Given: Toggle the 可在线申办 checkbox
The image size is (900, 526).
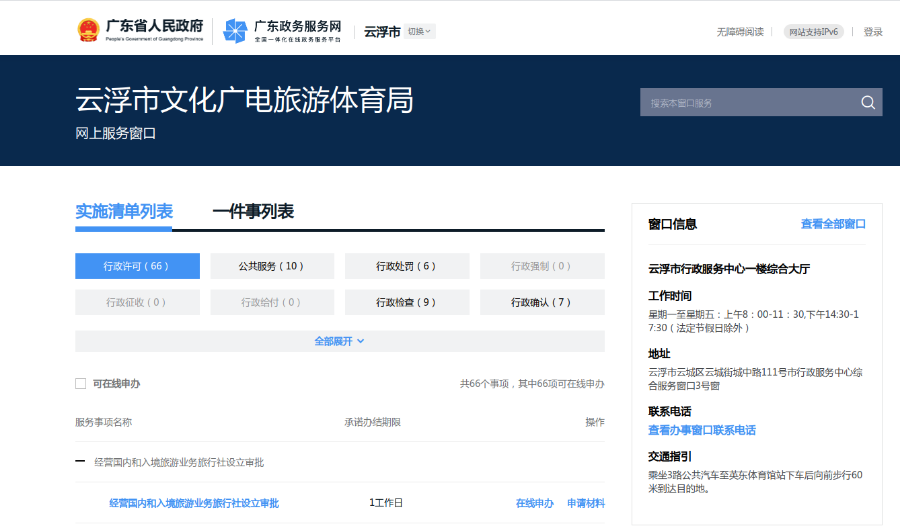Looking at the screenshot, I should point(81,383).
